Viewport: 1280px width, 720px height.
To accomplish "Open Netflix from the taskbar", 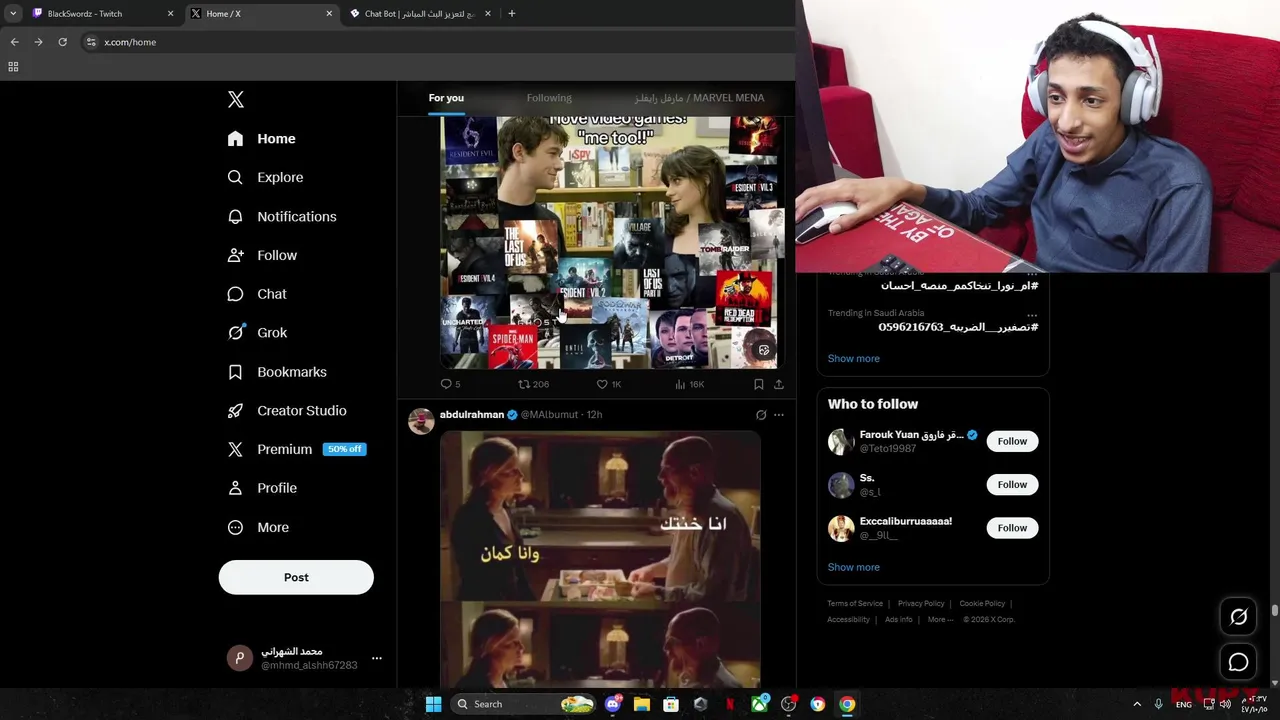I will tap(730, 704).
